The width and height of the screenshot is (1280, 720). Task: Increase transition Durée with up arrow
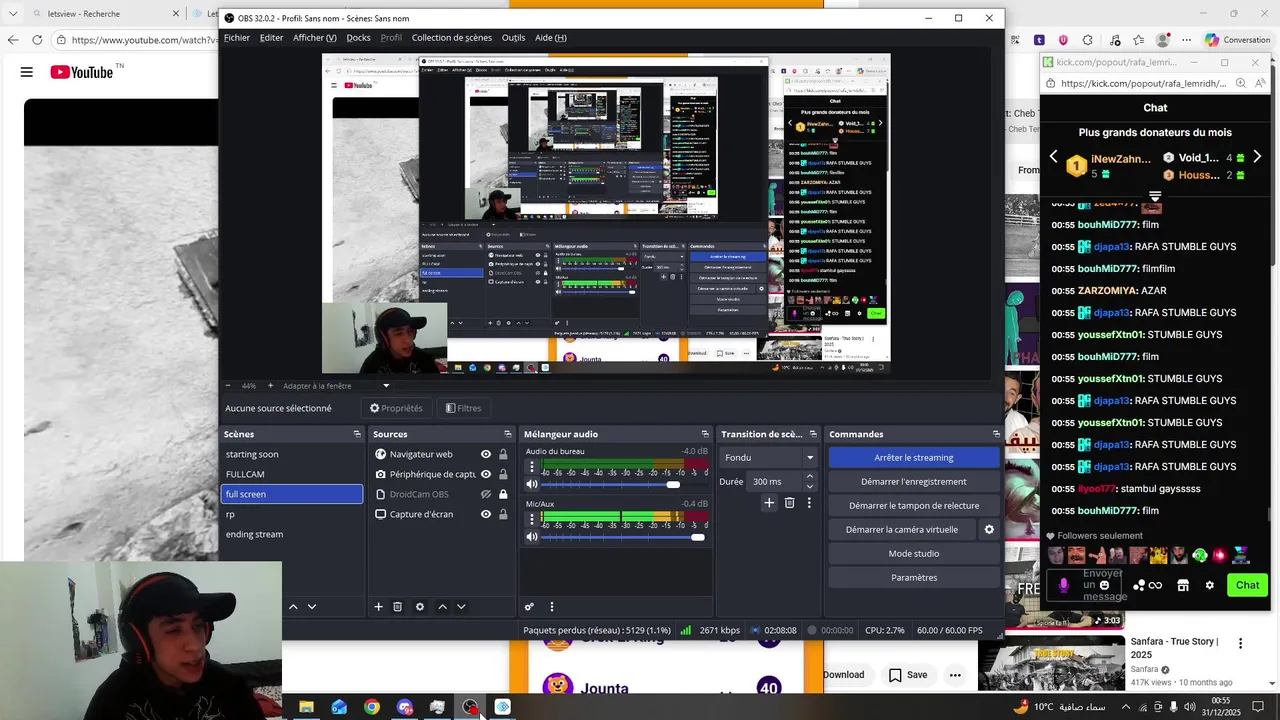[x=809, y=477]
